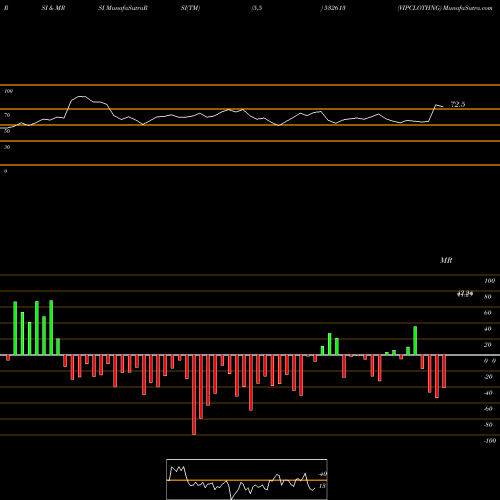This screenshot has height=500, width=500.
Task: Click the tallest green bar on the right side
Action: point(415,341)
